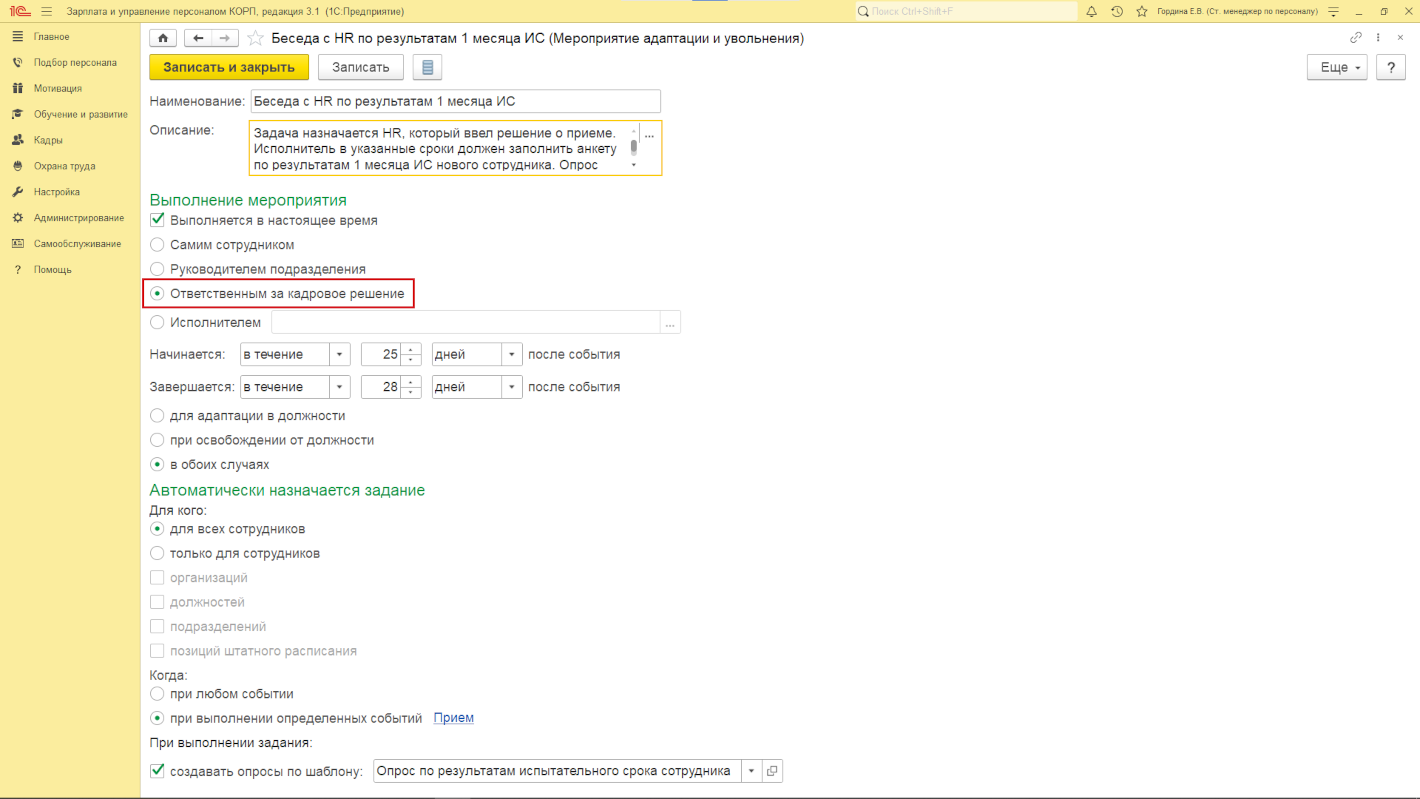
Task: Open the 'Завершается' days unit dropdown
Action: tap(512, 387)
